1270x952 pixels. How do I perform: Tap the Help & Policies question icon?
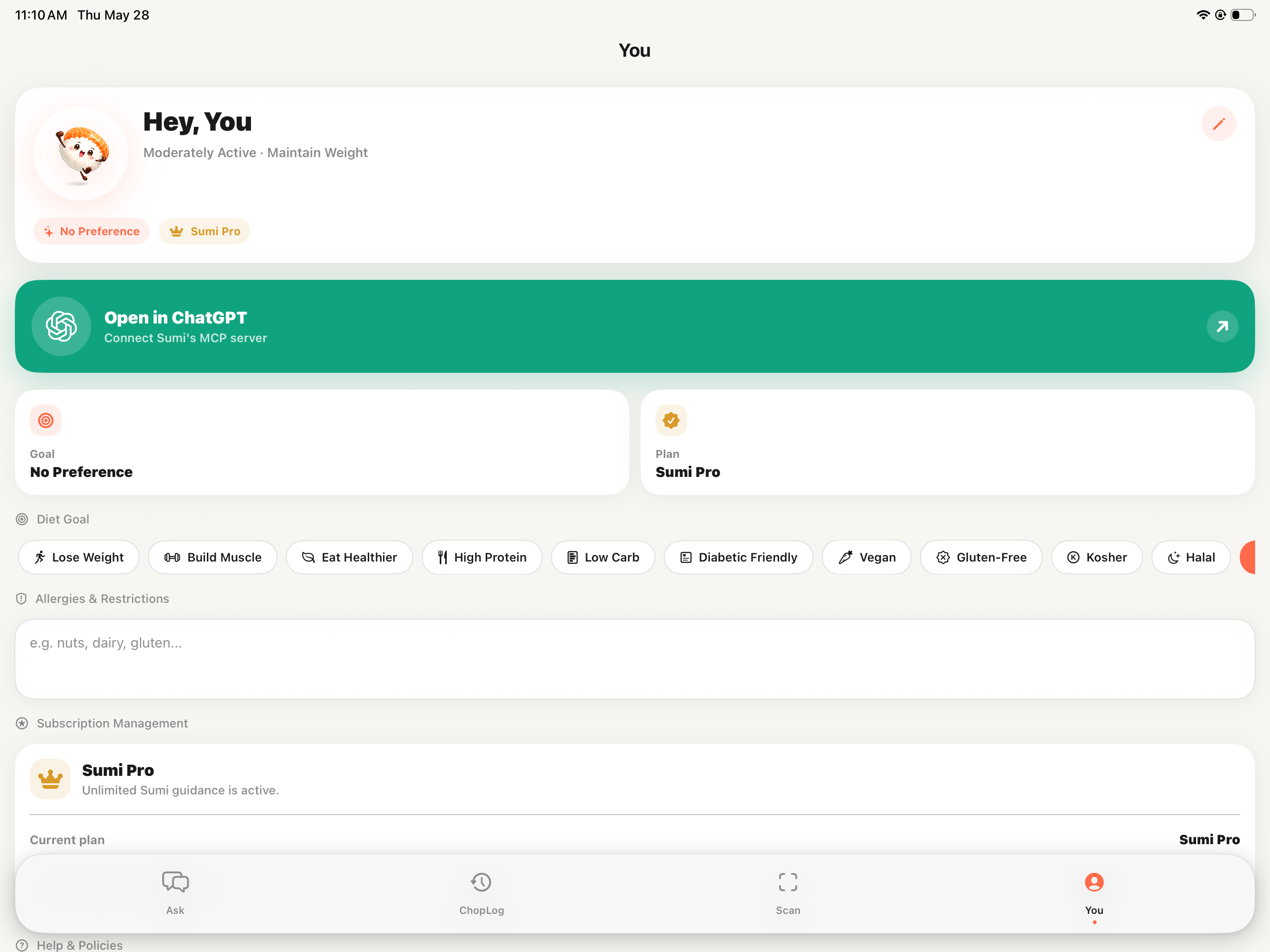point(22,945)
